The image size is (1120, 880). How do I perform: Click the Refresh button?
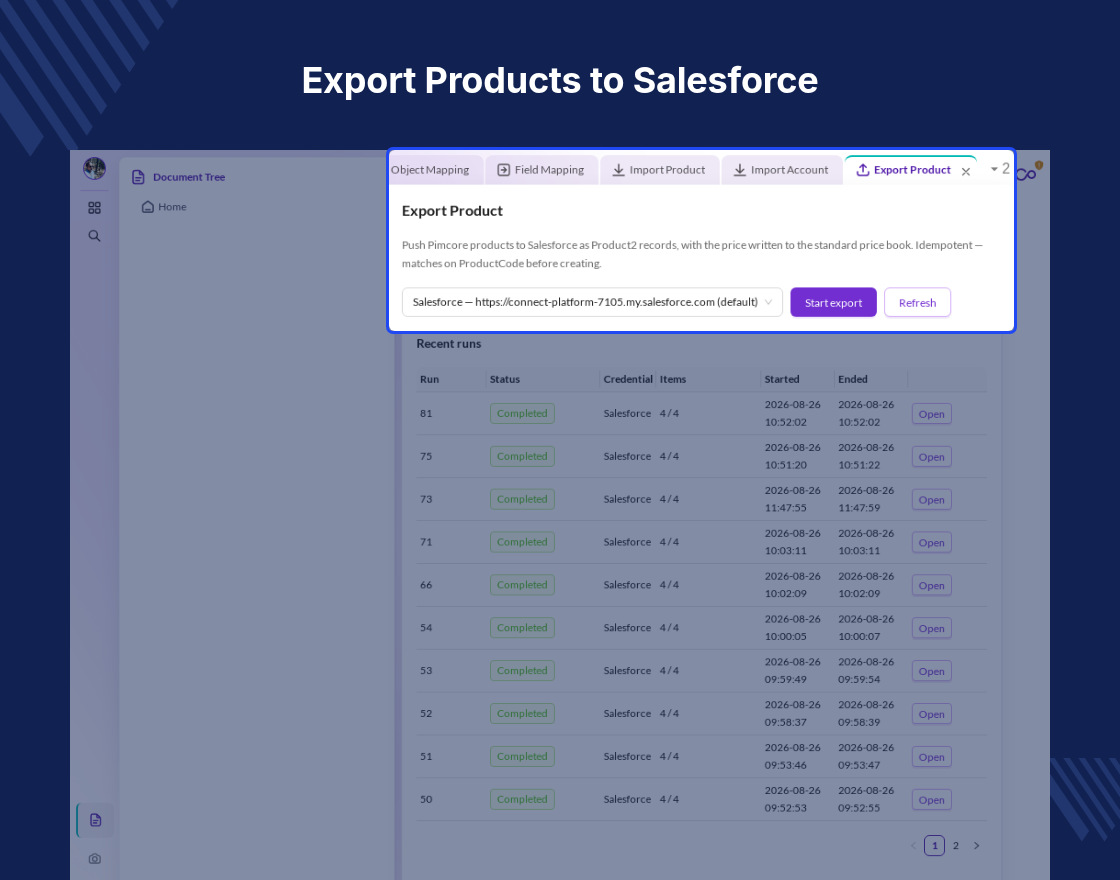tap(917, 302)
